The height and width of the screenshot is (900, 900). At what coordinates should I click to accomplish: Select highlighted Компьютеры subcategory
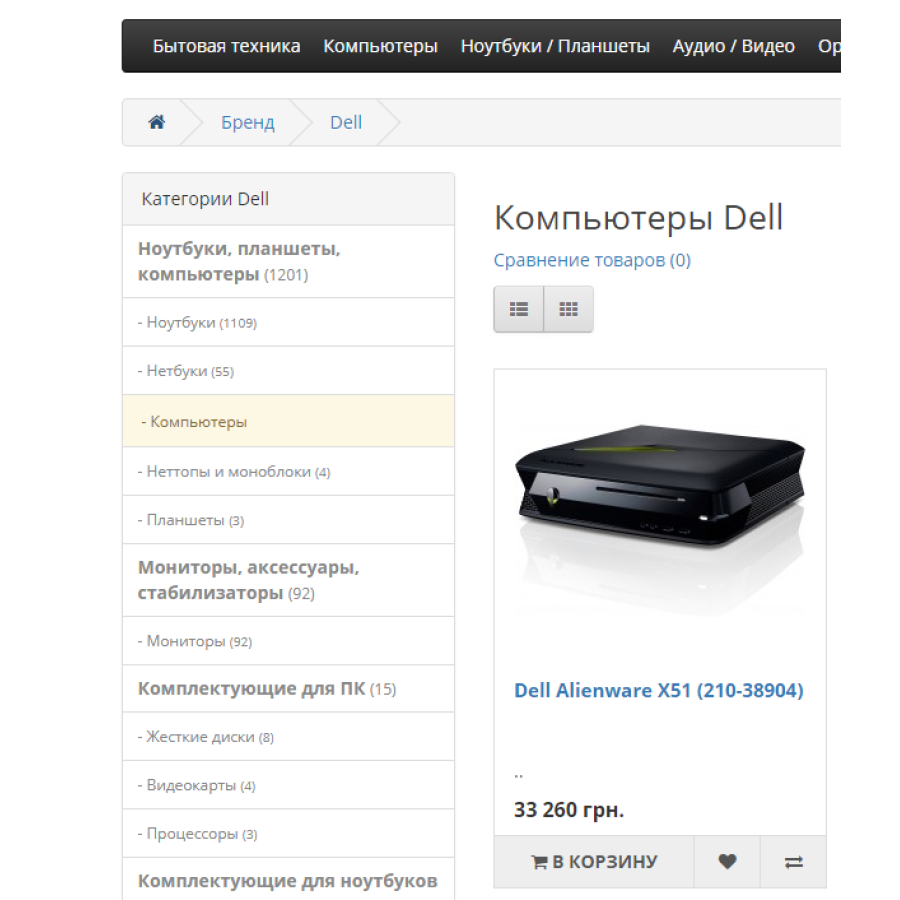click(288, 421)
